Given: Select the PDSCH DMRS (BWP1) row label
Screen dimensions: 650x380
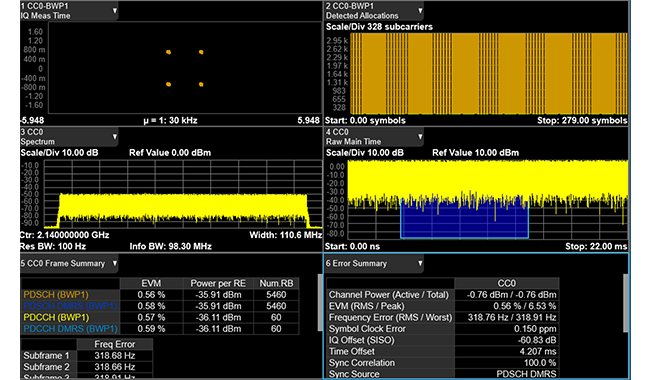Looking at the screenshot, I should (70, 306).
